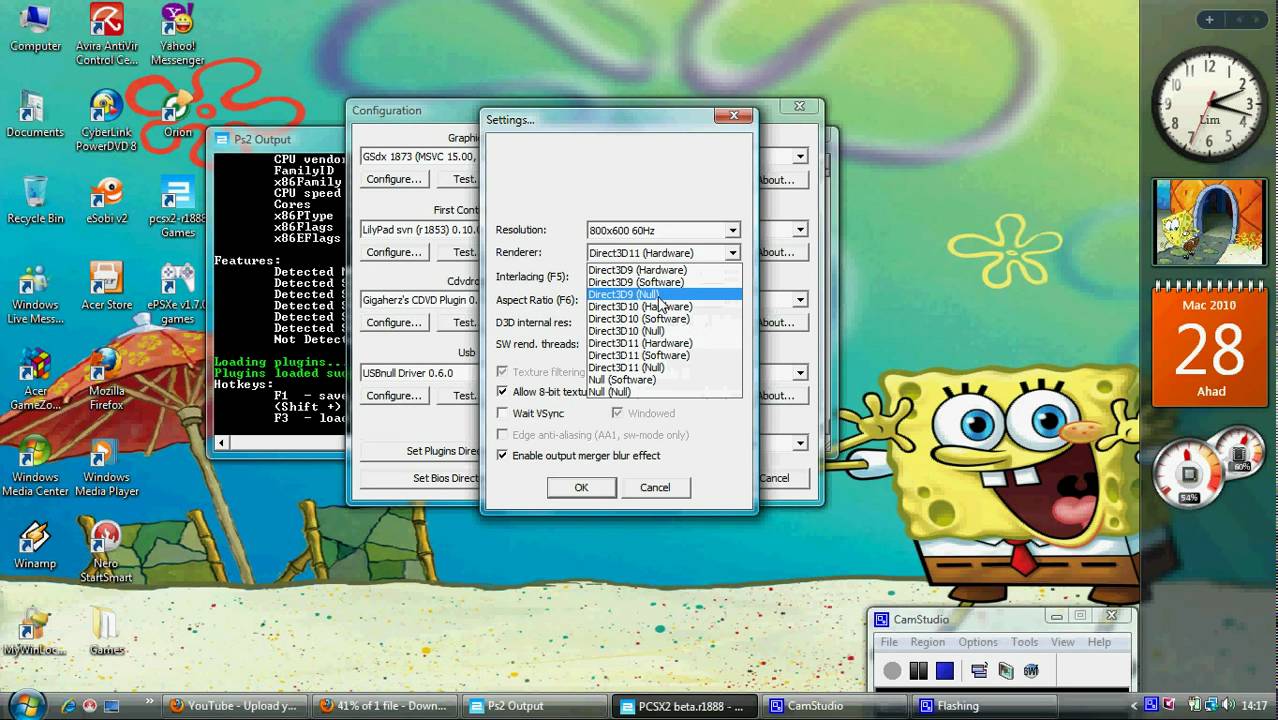The image size is (1278, 720).
Task: Open pcsx2-r1888 desktop shortcut
Action: pos(177,208)
